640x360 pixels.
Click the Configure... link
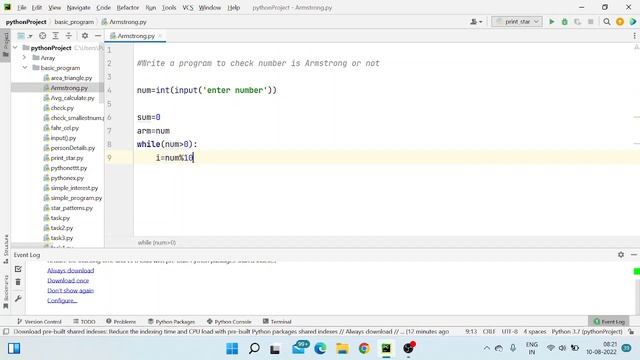(62, 300)
